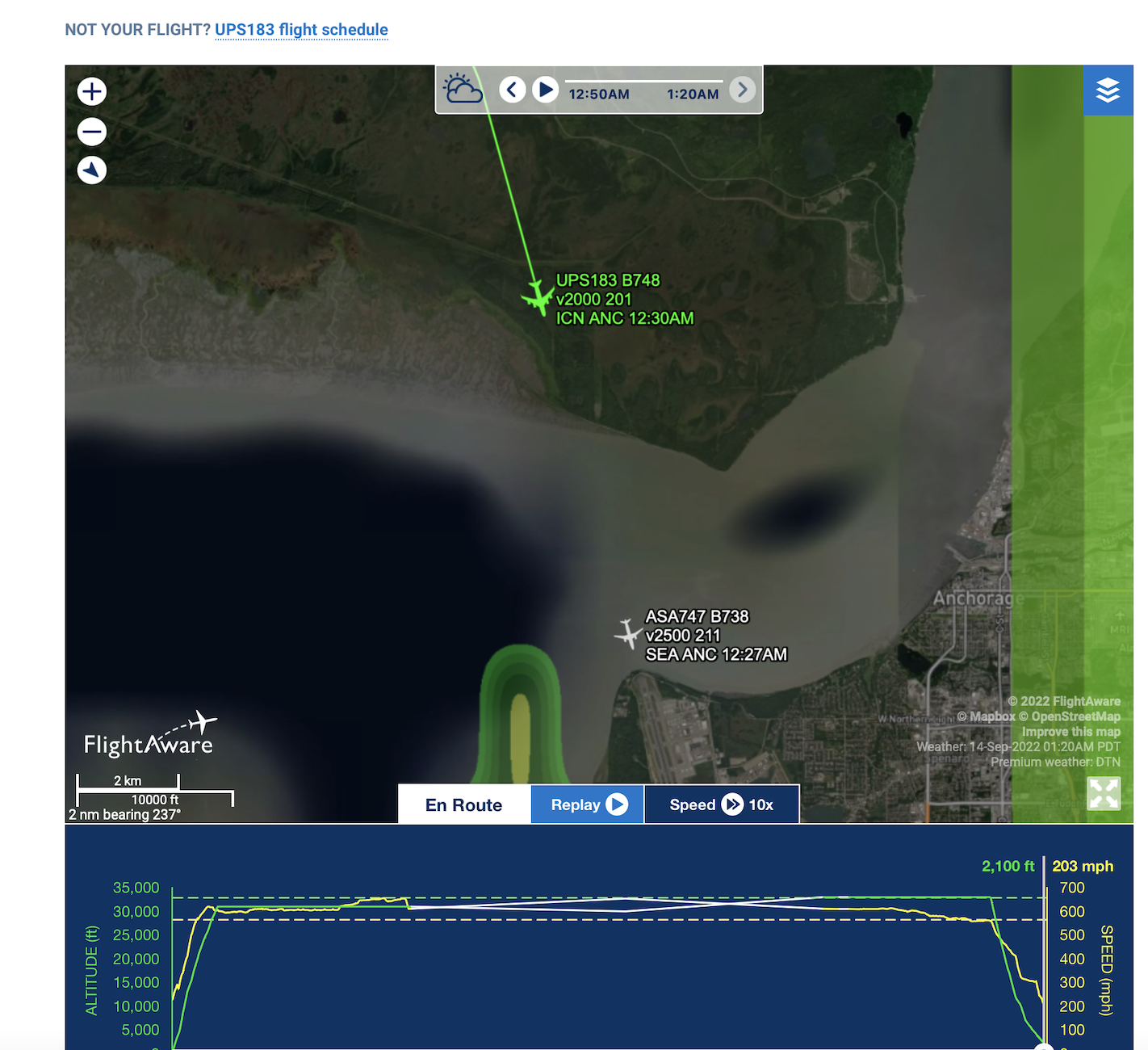Click ASA747 B738 flight label
The image size is (1148, 1050).
(x=698, y=616)
